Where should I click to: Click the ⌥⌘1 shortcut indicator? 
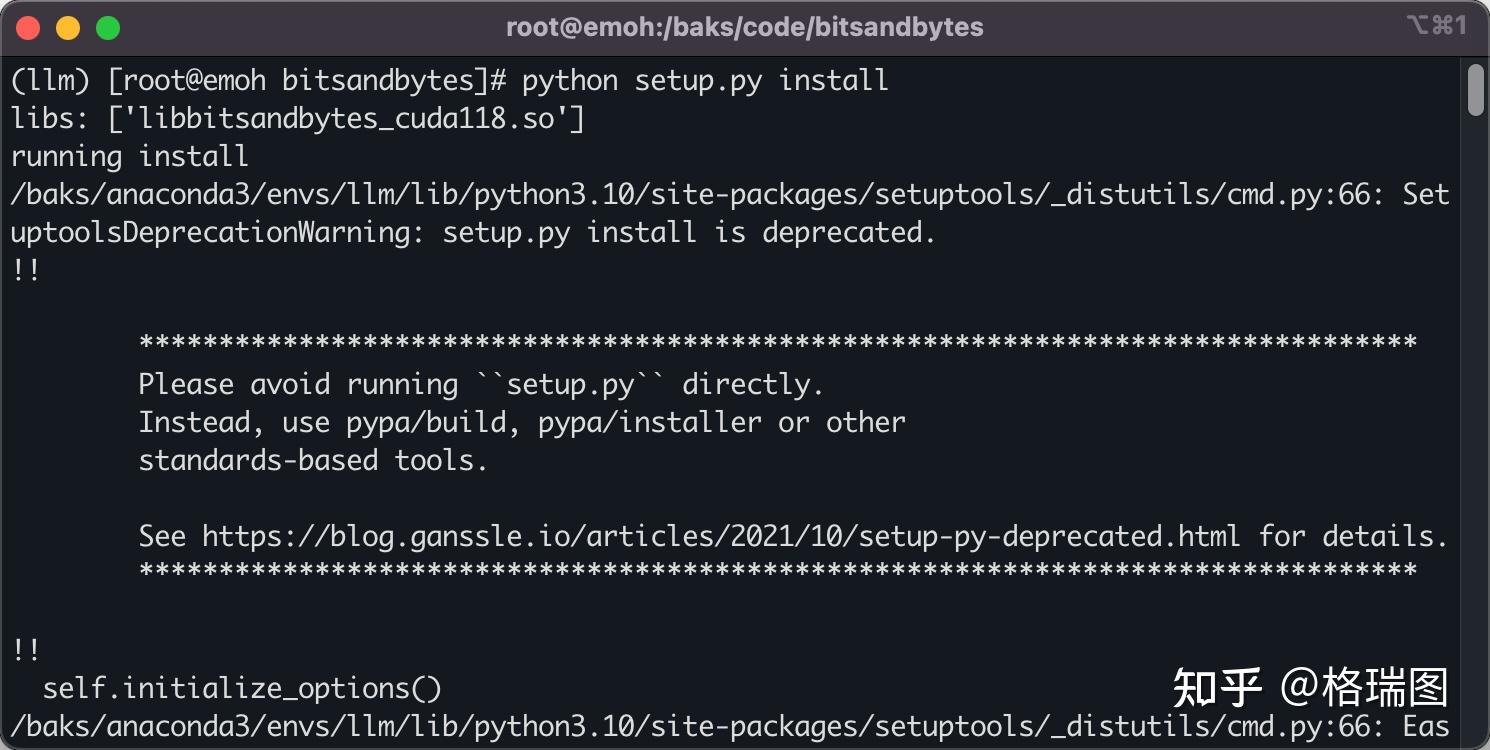tap(1436, 26)
